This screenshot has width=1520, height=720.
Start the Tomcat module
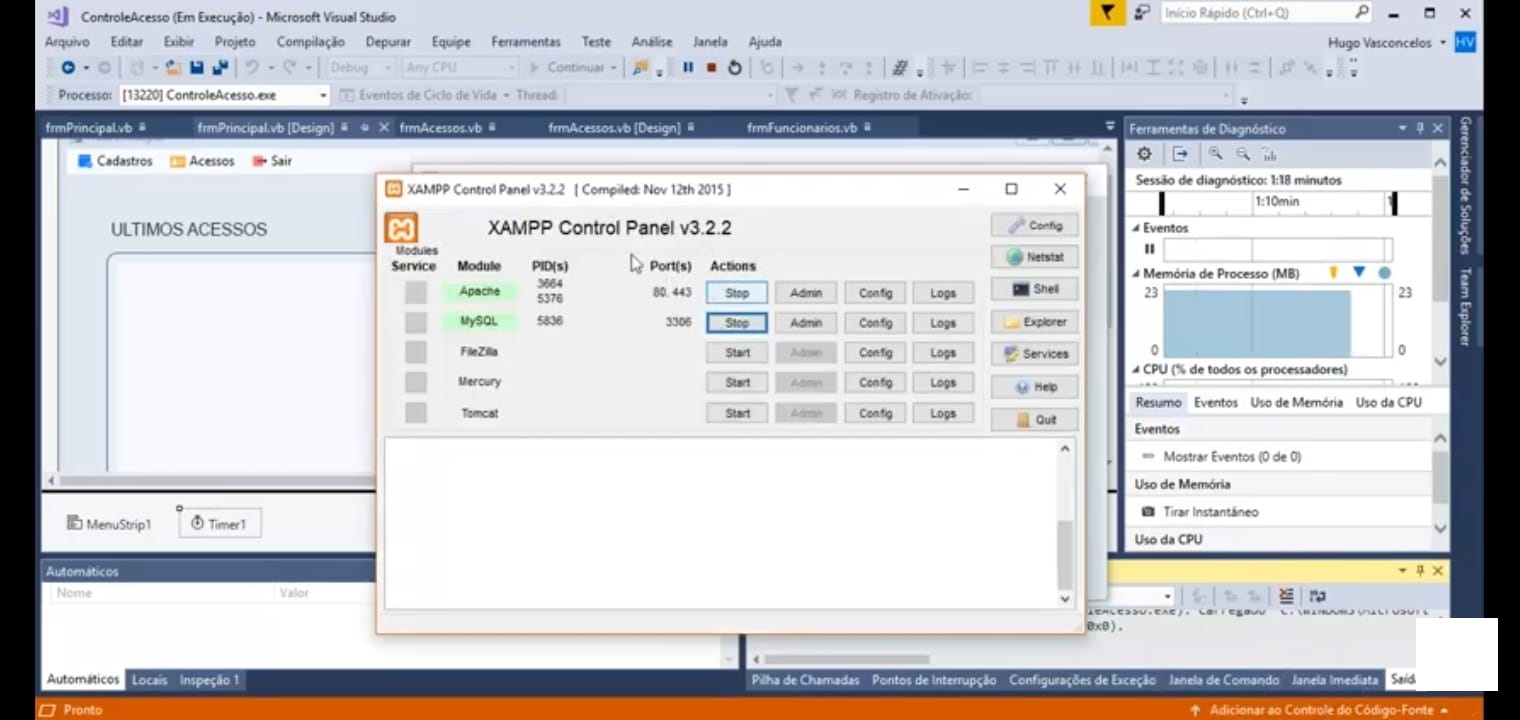(737, 413)
